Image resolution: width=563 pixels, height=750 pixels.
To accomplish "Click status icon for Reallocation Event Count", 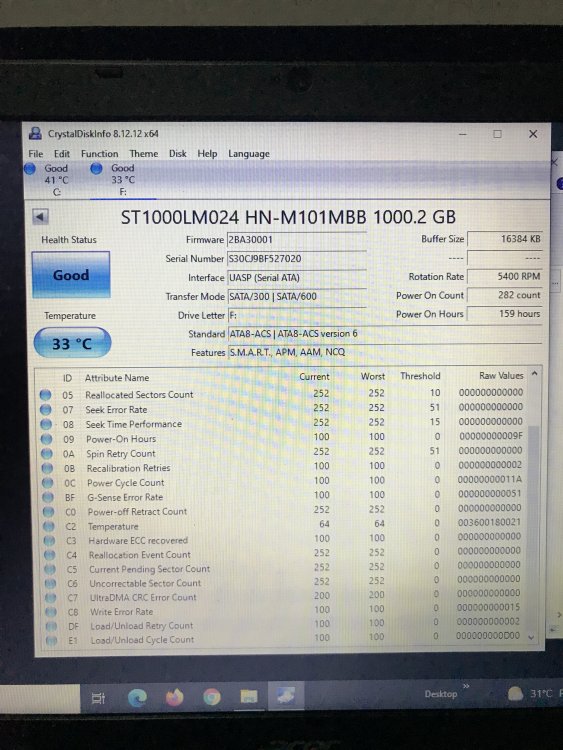I will pyautogui.click(x=50, y=555).
